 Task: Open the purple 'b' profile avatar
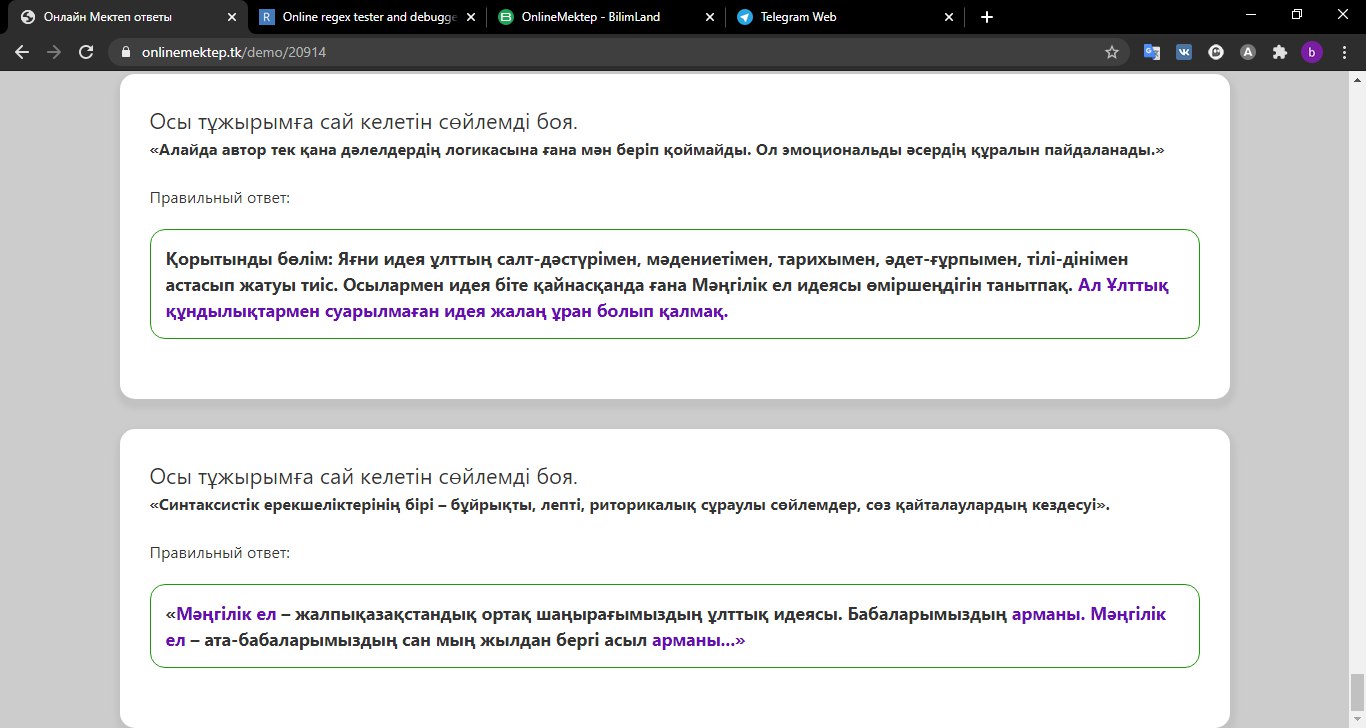[1311, 52]
